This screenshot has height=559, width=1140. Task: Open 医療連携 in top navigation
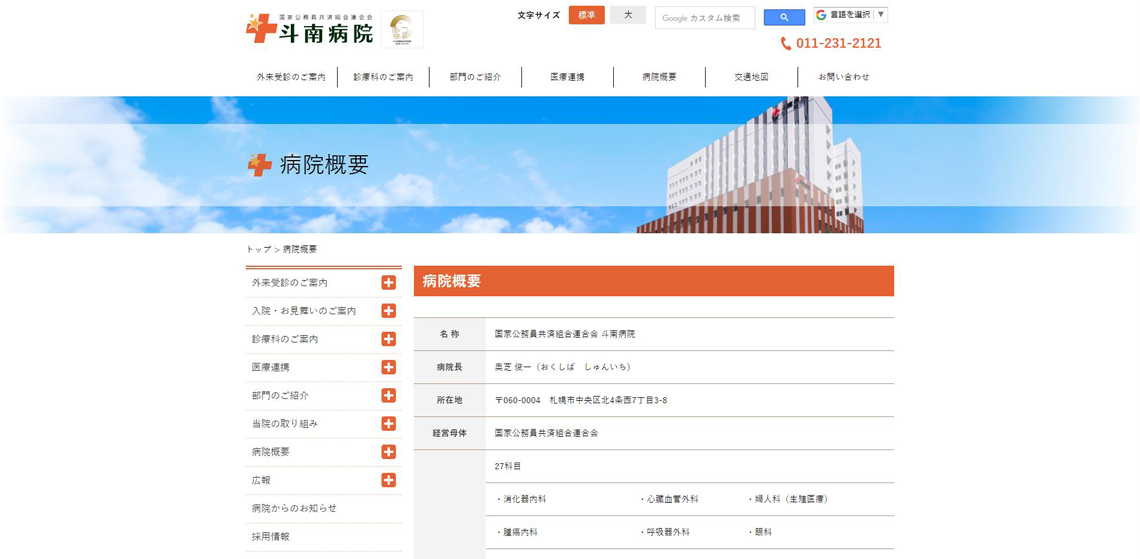tap(567, 77)
